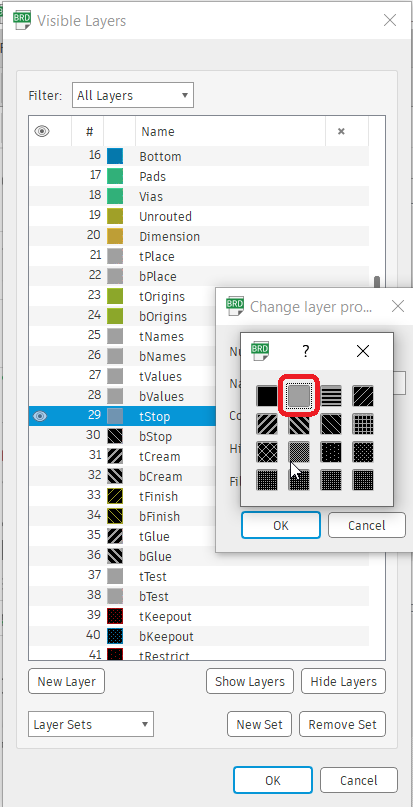This screenshot has width=413, height=807.
Task: Toggle visibility eye of tStop layer
Action: point(40,416)
